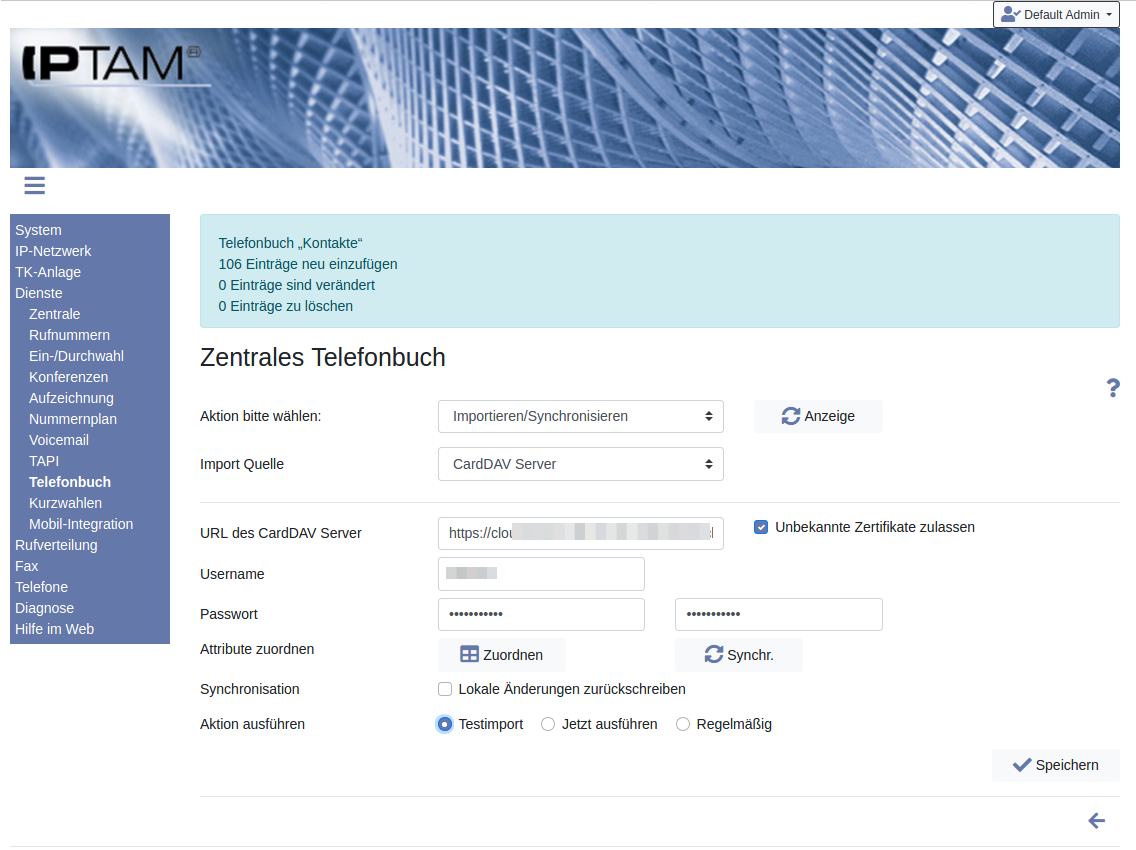The image size is (1136, 850).
Task: Click the hamburger menu icon
Action: (x=35, y=185)
